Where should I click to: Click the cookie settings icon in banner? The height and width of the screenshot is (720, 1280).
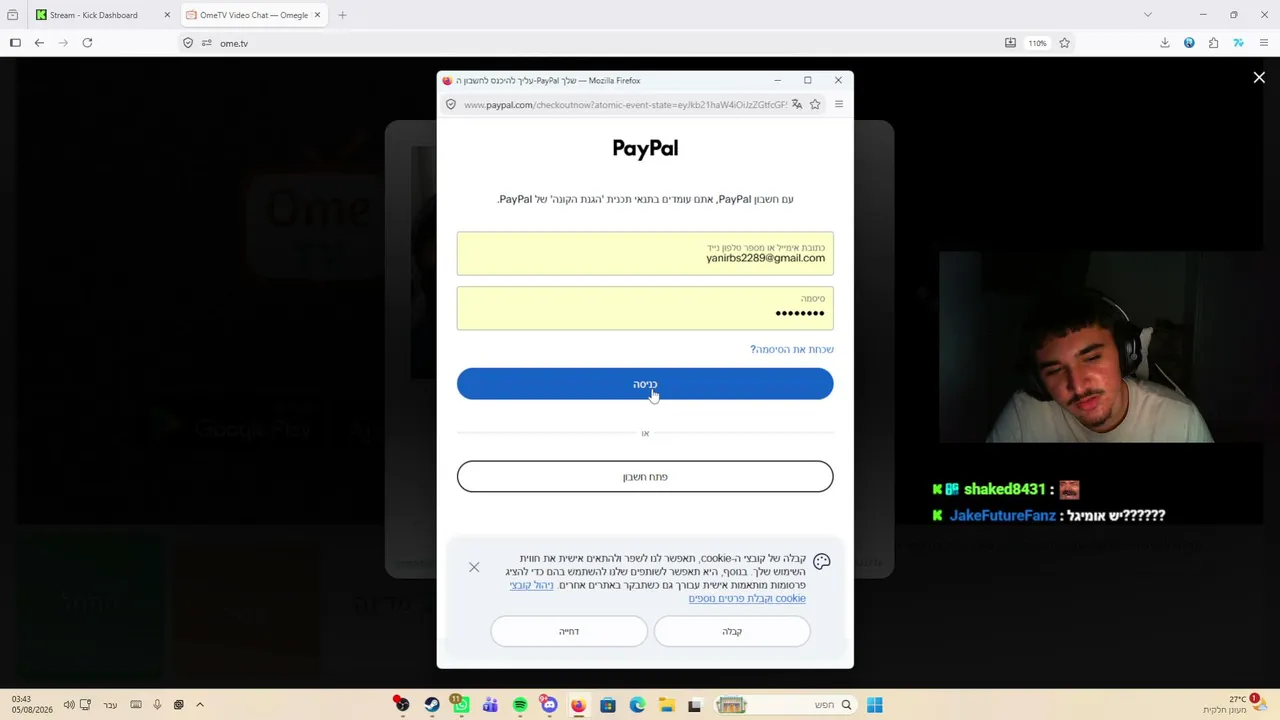pyautogui.click(x=822, y=562)
